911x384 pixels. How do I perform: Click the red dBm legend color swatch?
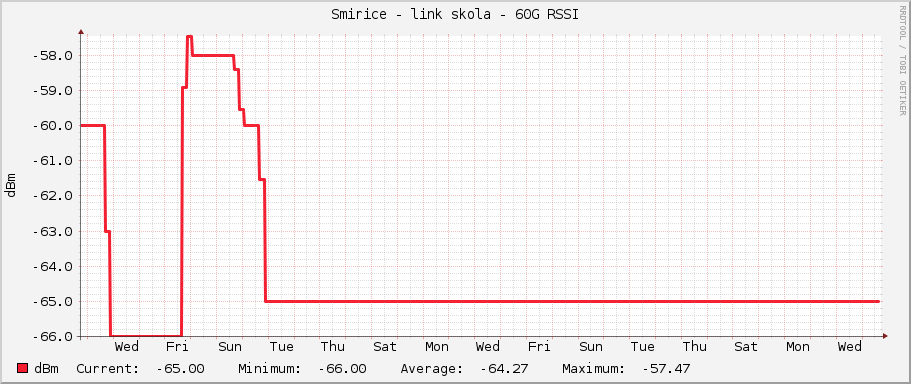pos(23,368)
